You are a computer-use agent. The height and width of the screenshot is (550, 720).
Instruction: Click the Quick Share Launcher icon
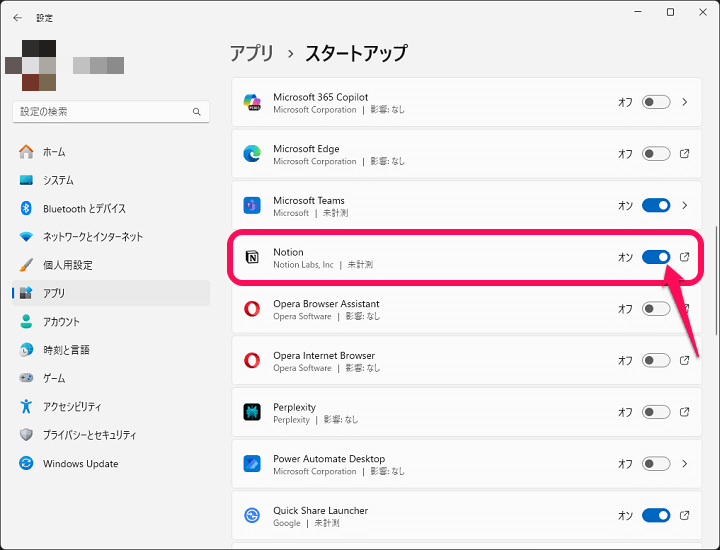(x=252, y=515)
